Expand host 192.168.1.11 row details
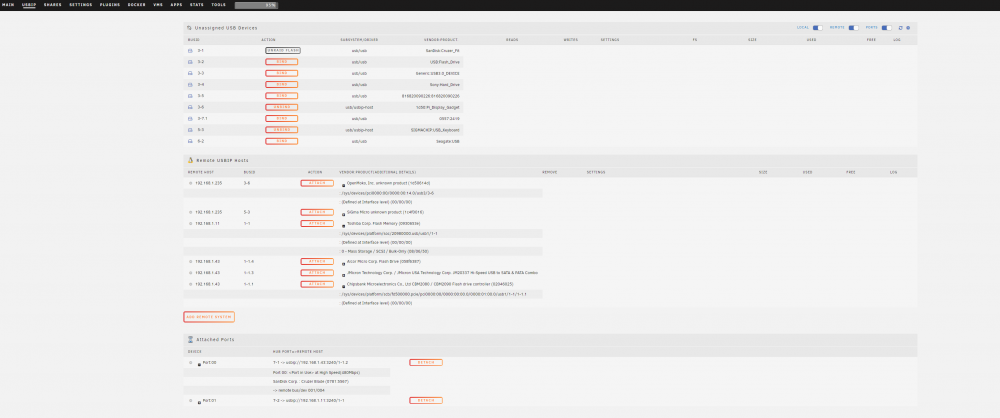Screen dimensions: 1000x418 pyautogui.click(x=191, y=223)
